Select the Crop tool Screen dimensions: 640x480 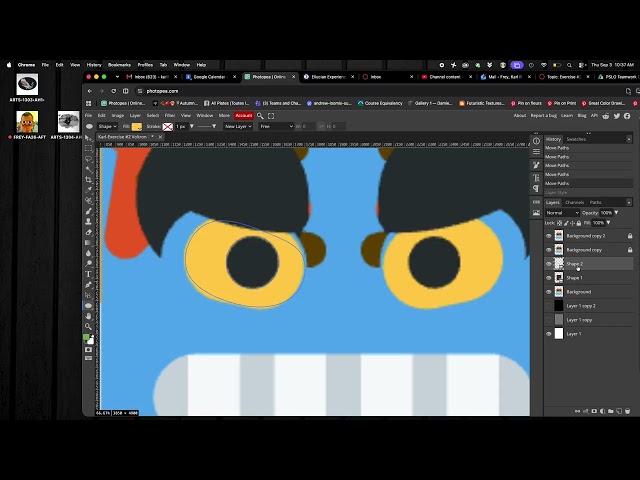[88, 180]
